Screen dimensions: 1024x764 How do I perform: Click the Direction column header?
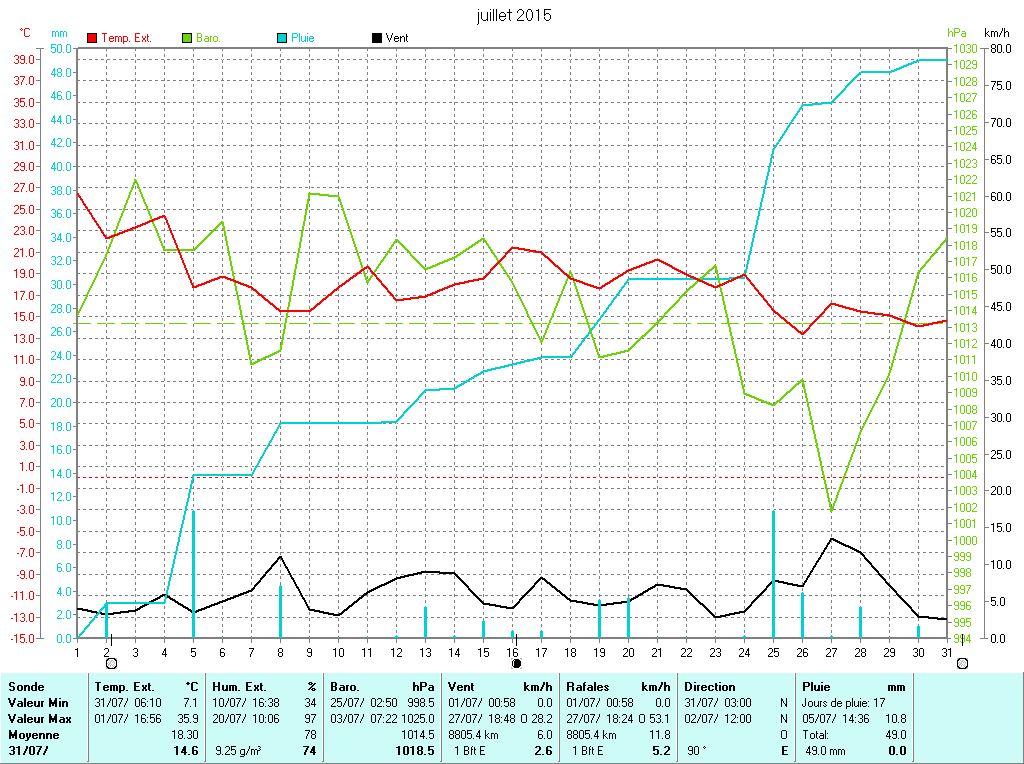[x=710, y=687]
